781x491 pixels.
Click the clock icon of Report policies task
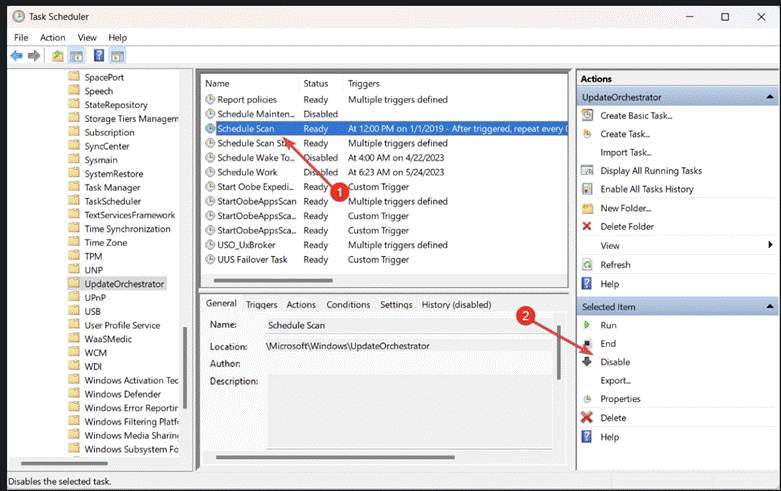coord(210,99)
